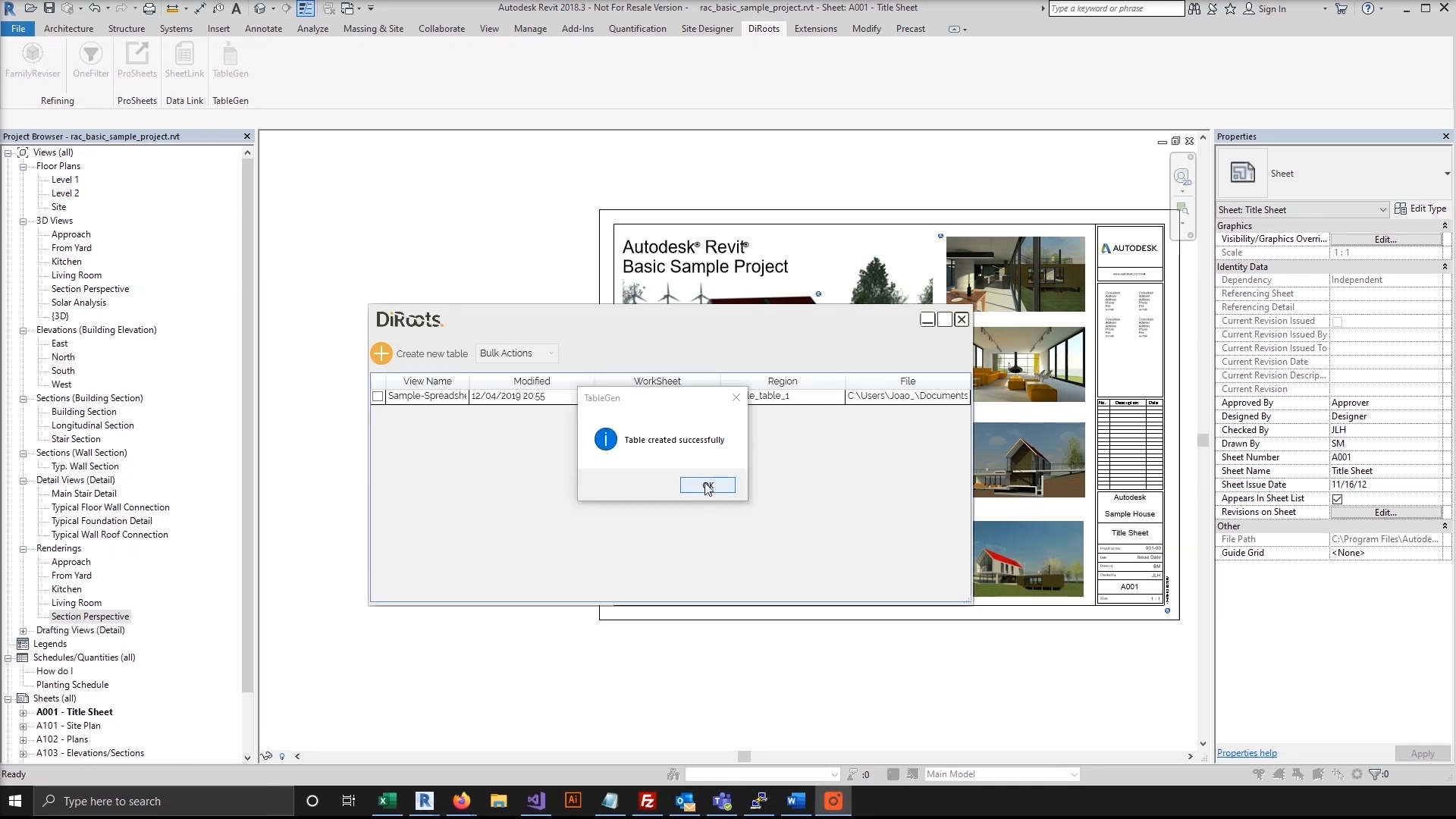Image resolution: width=1456 pixels, height=819 pixels.
Task: Click the view's horizontal scrollbar thumb
Action: point(744,757)
